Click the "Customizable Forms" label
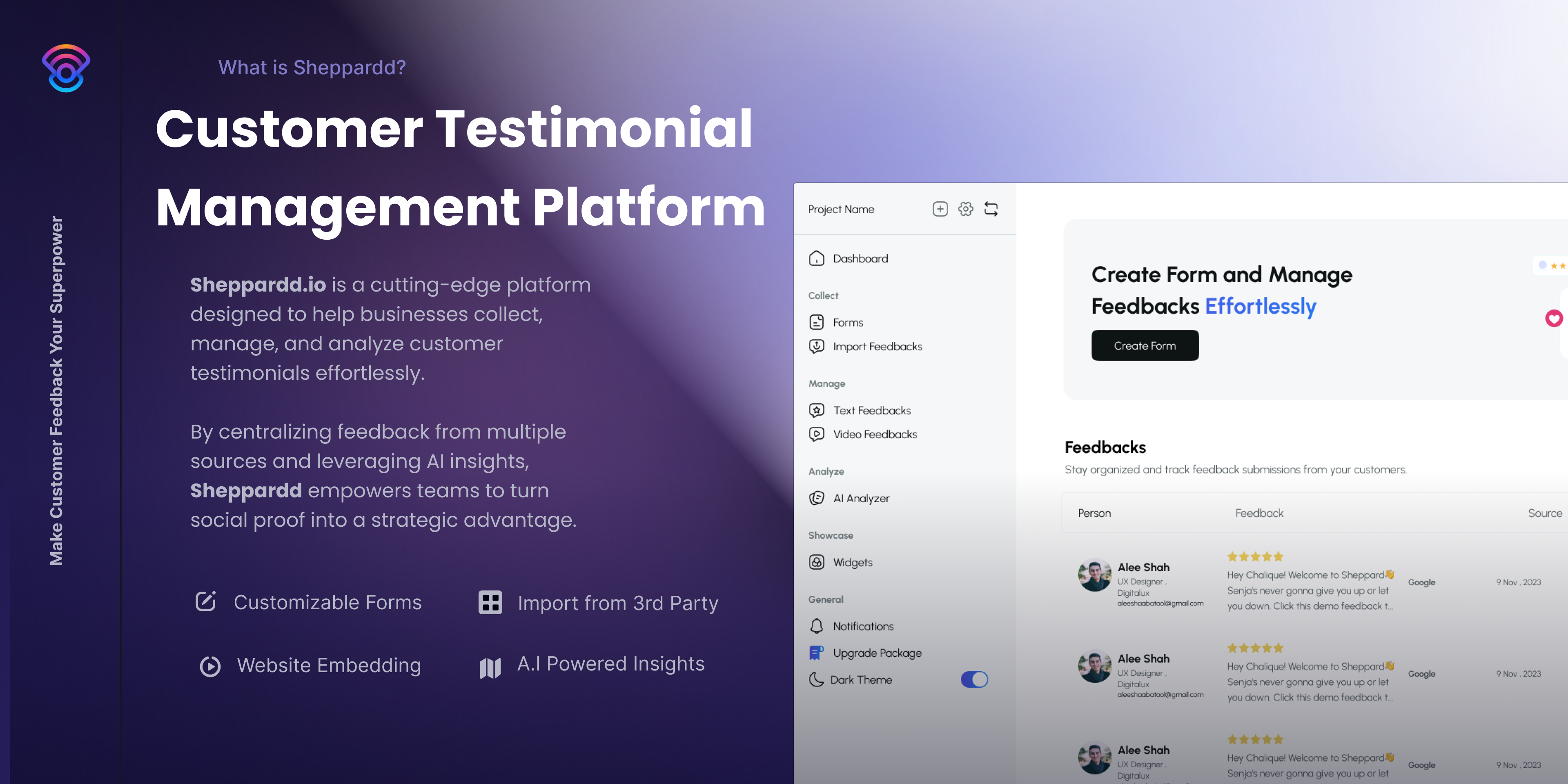 [x=327, y=602]
